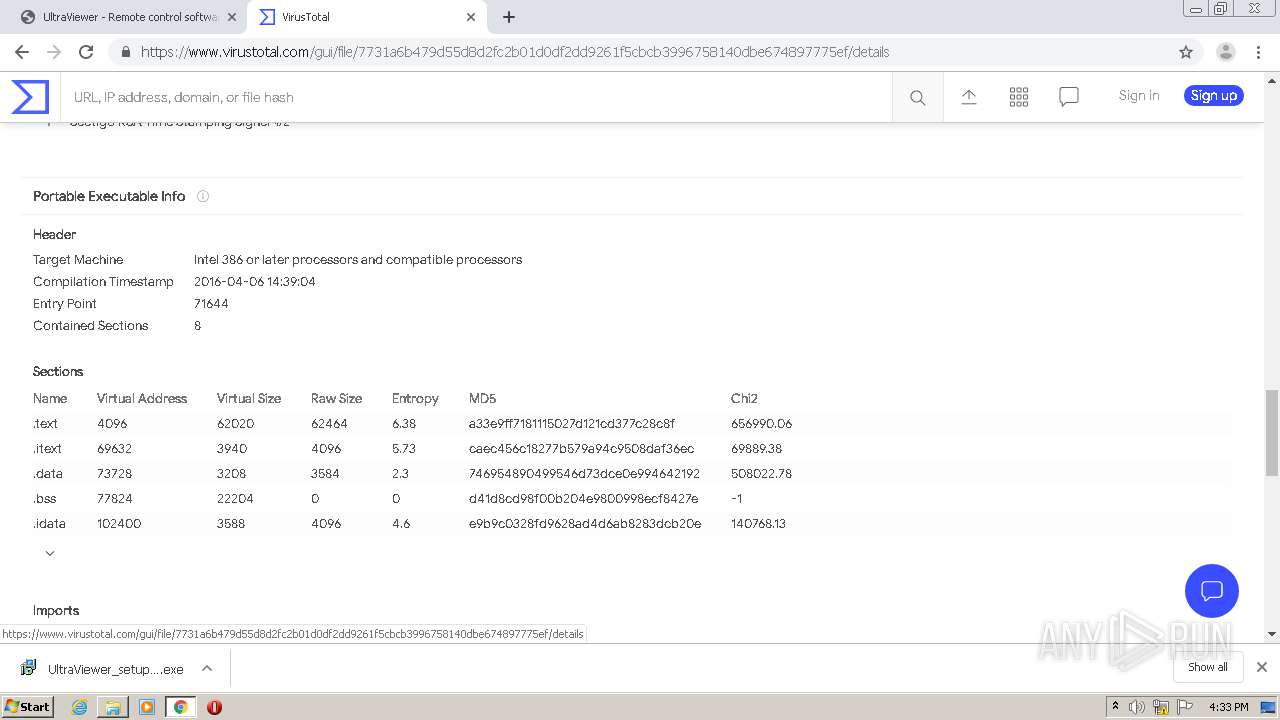Click the Portable Executable Info heading
Viewport: 1280px width, 720px height.
pyautogui.click(x=109, y=196)
